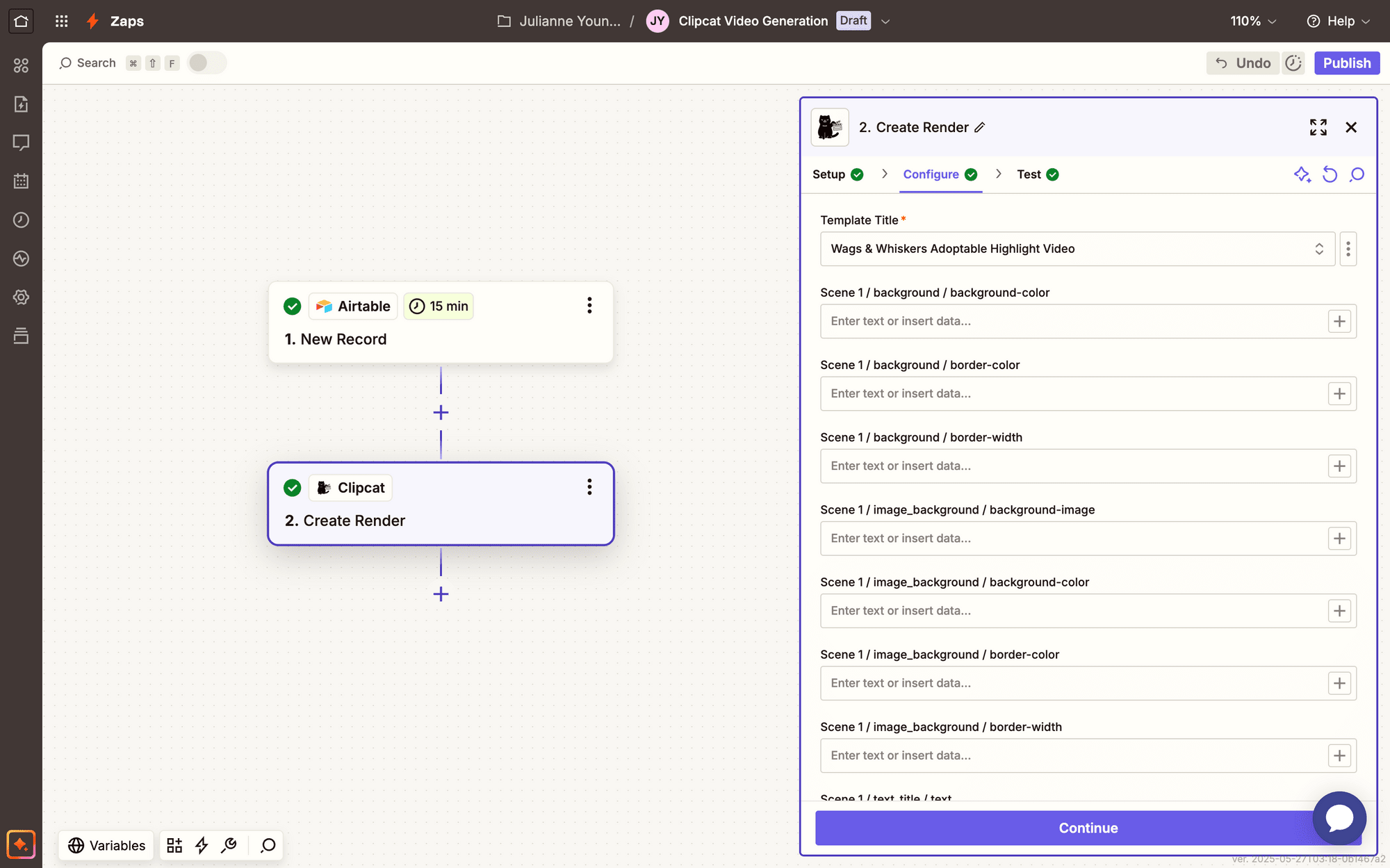Click the search fields icon in panel
The height and width of the screenshot is (868, 1390).
tap(1357, 174)
